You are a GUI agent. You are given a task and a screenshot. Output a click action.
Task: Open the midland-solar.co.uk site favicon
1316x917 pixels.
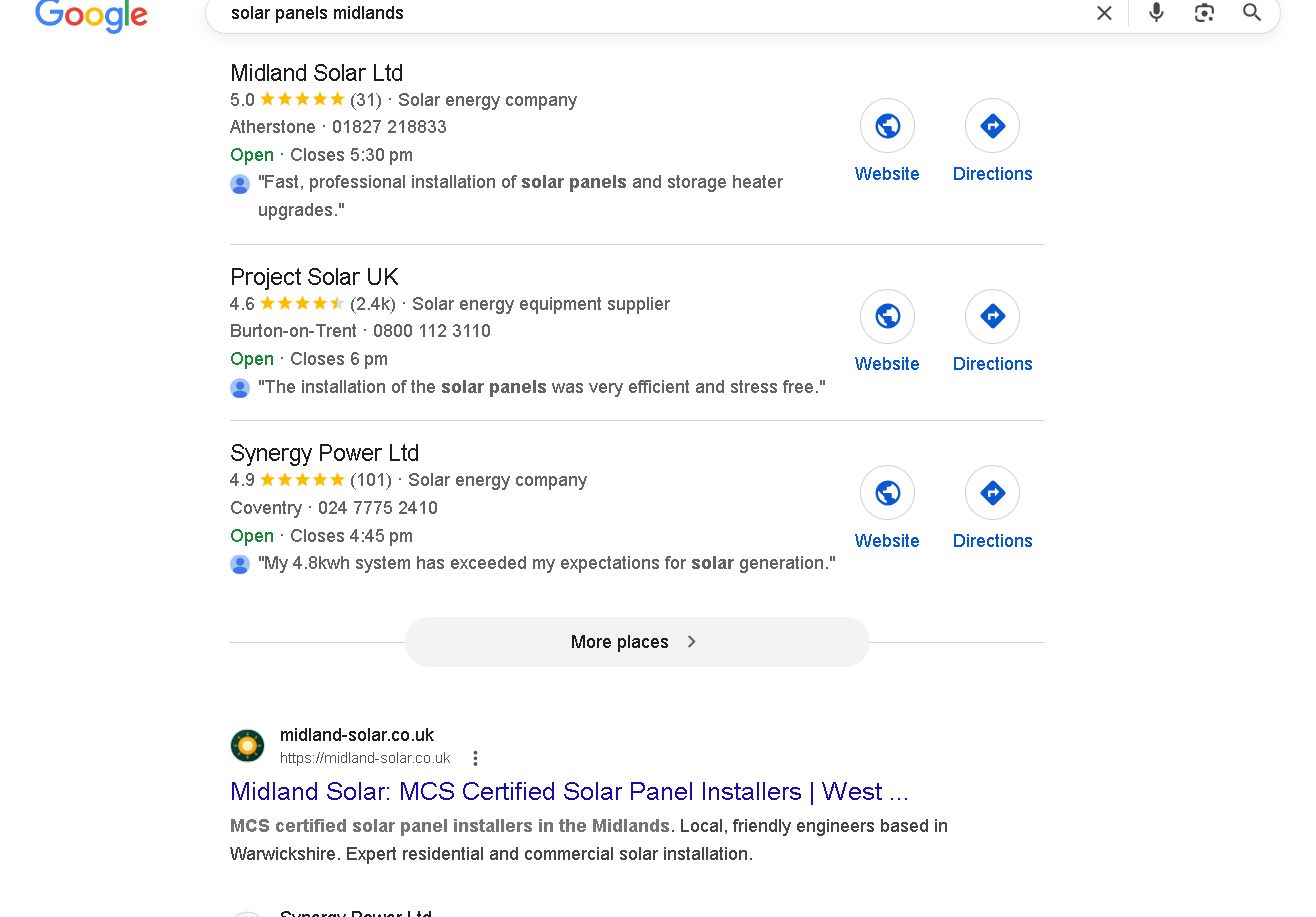tap(248, 746)
